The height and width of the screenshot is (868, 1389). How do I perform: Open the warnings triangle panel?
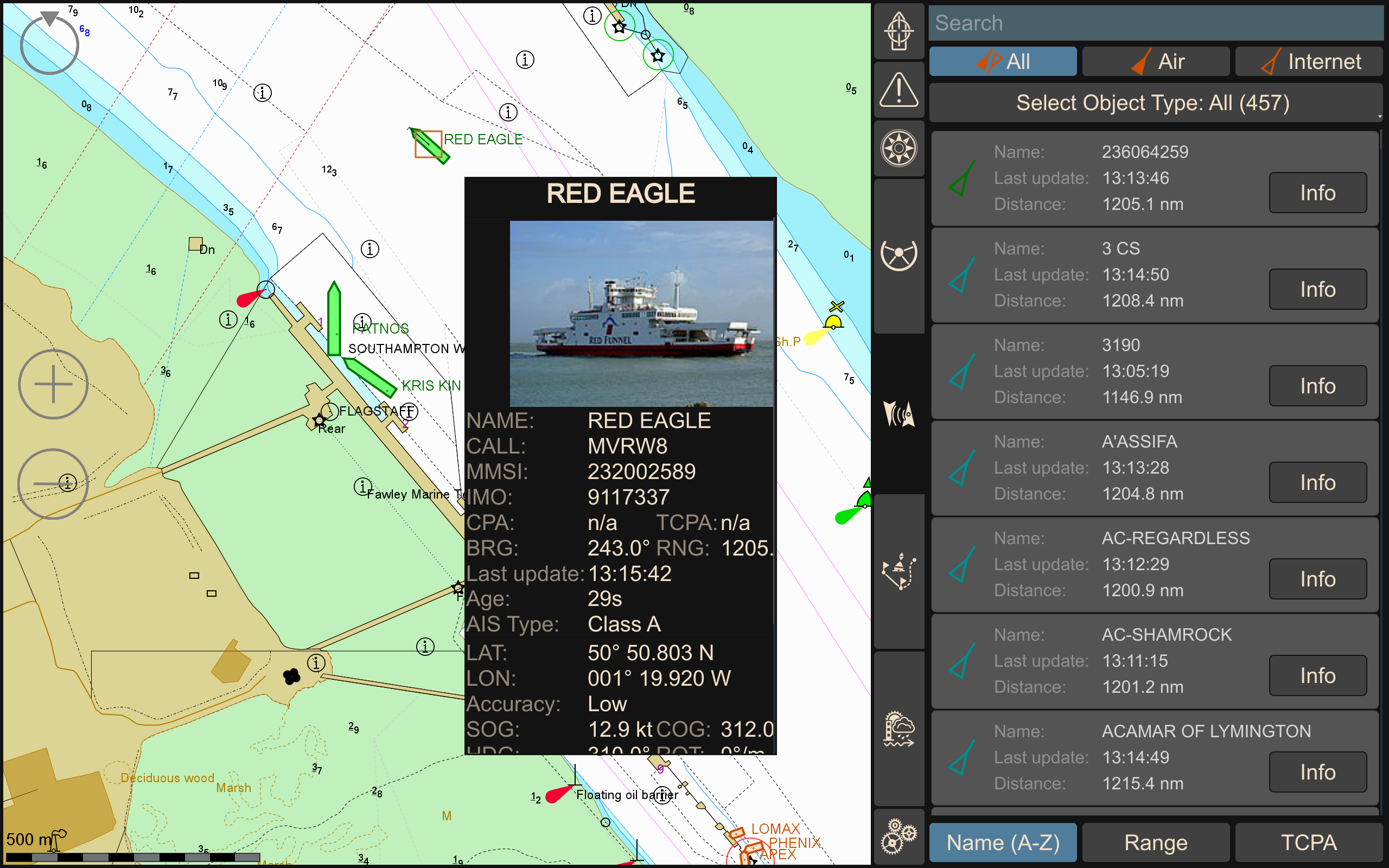tap(899, 90)
